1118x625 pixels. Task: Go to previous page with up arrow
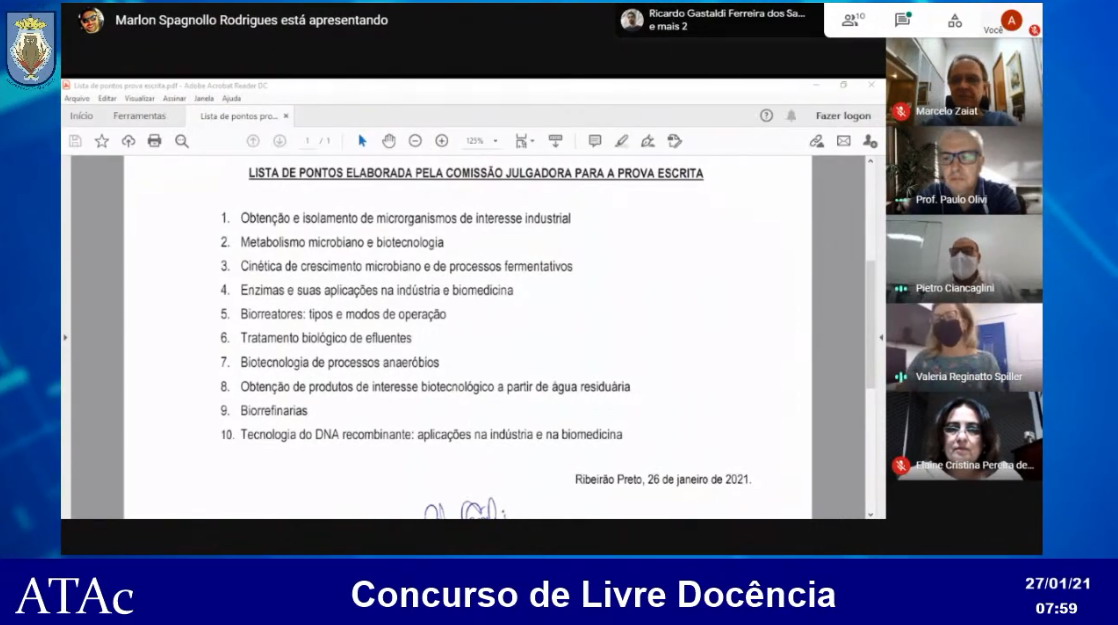click(253, 141)
